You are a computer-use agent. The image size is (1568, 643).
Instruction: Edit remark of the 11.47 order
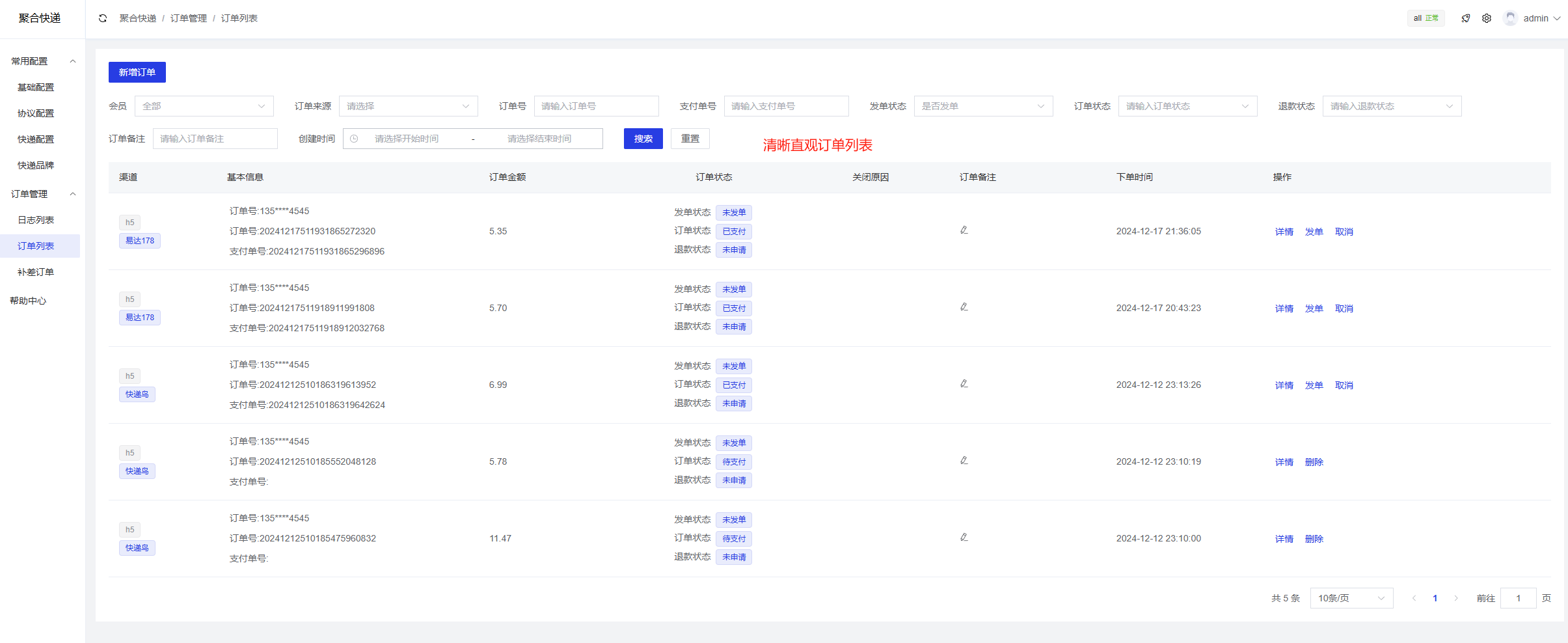point(964,538)
